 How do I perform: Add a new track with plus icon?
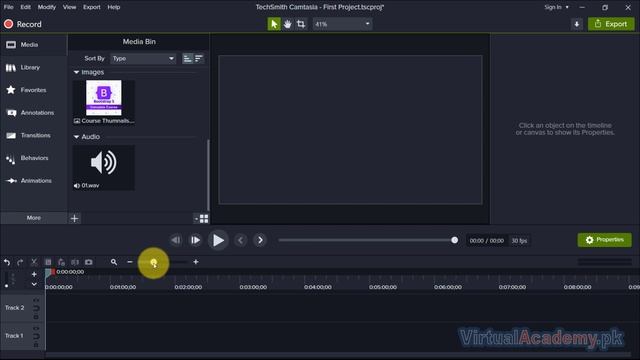34,274
